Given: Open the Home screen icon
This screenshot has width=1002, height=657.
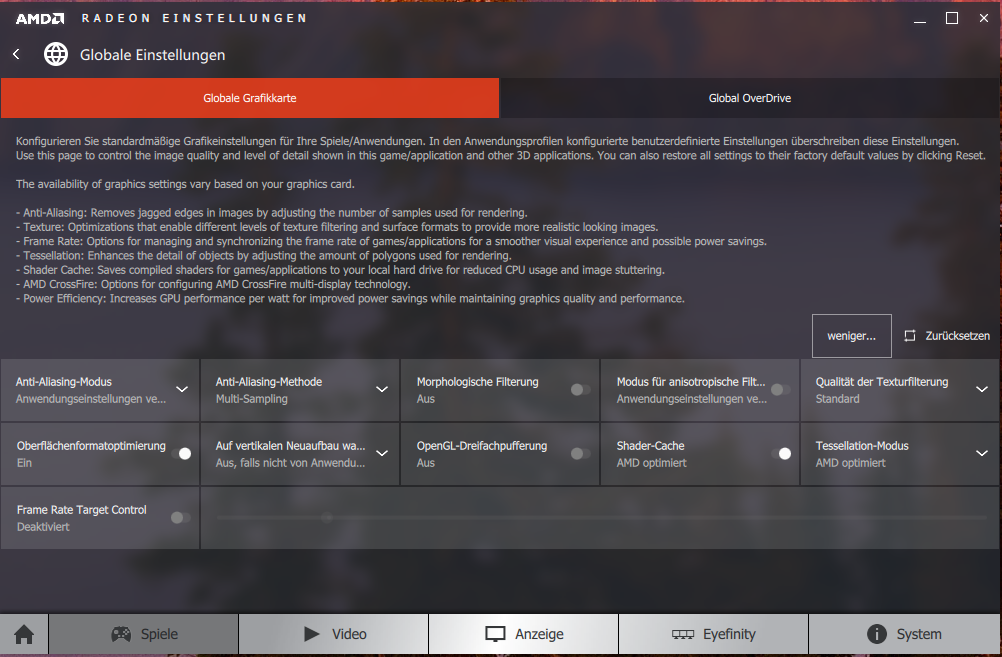Looking at the screenshot, I should 24,635.
